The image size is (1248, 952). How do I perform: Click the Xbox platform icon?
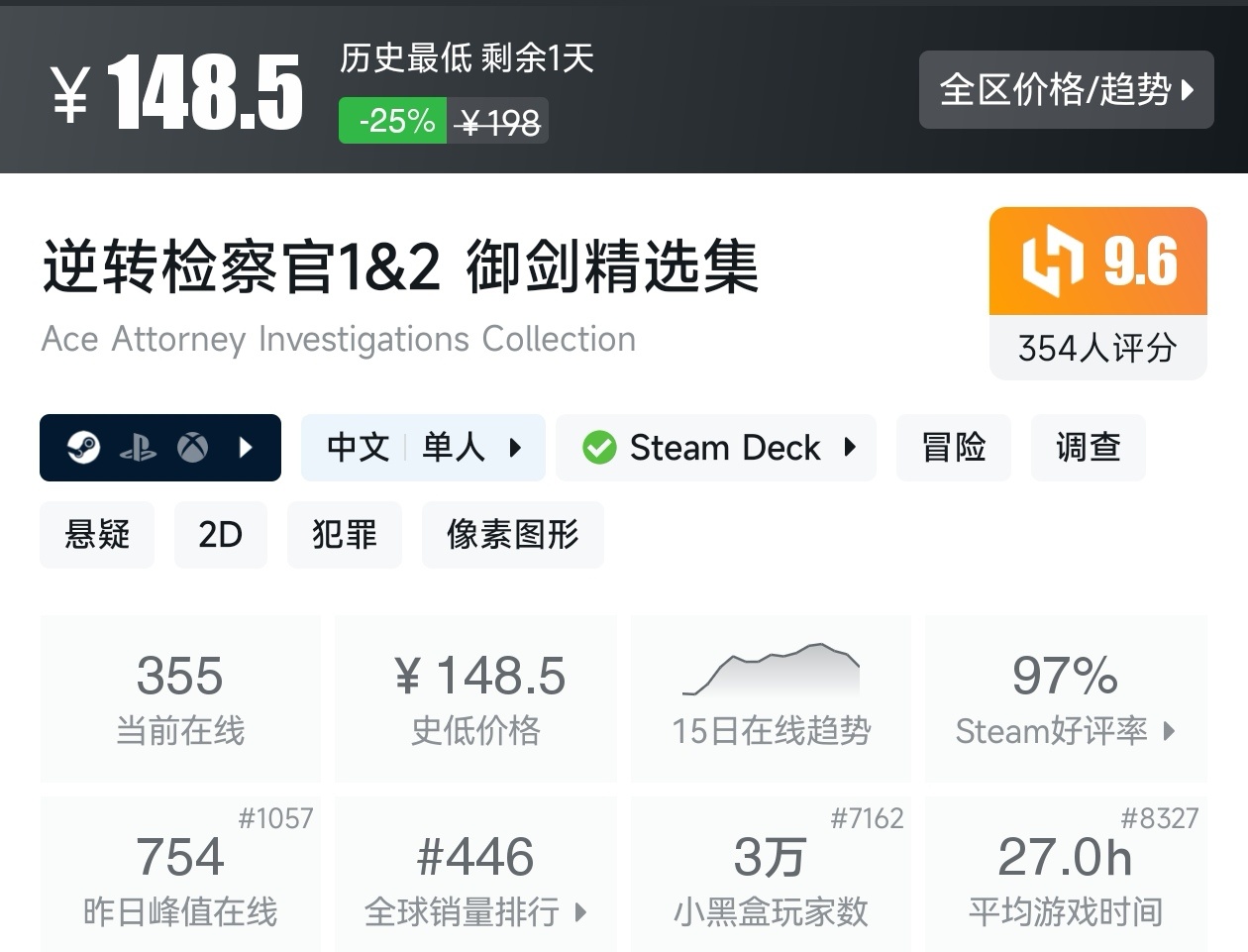[x=192, y=448]
